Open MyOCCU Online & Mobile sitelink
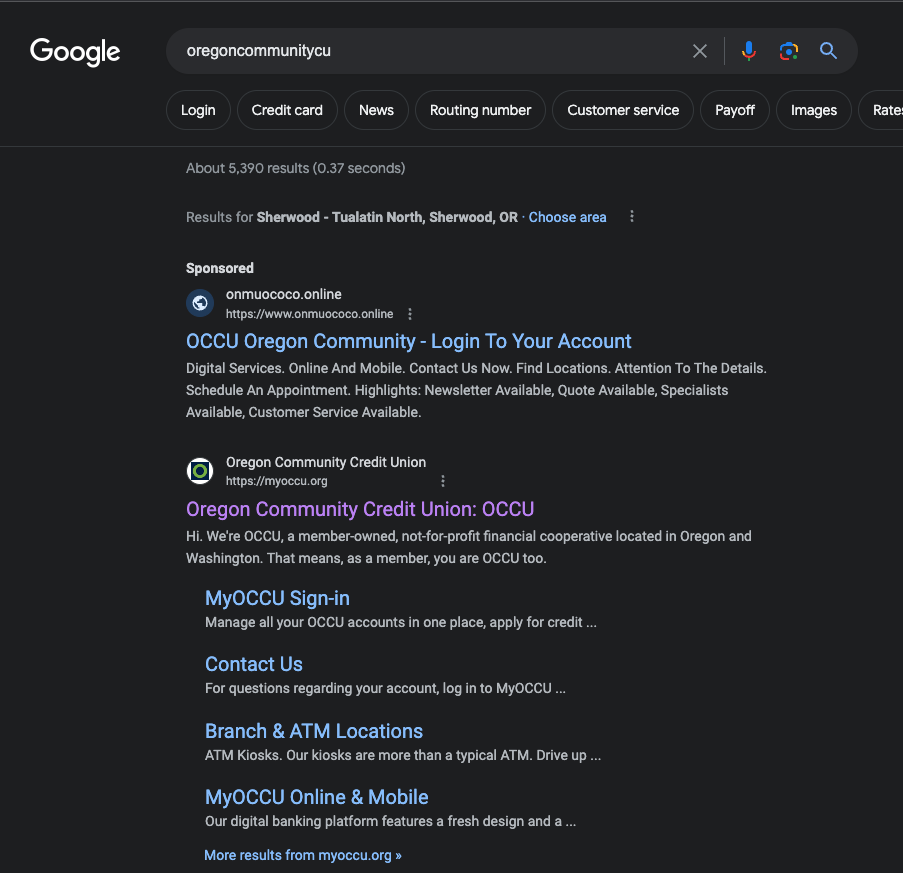 pyautogui.click(x=317, y=797)
